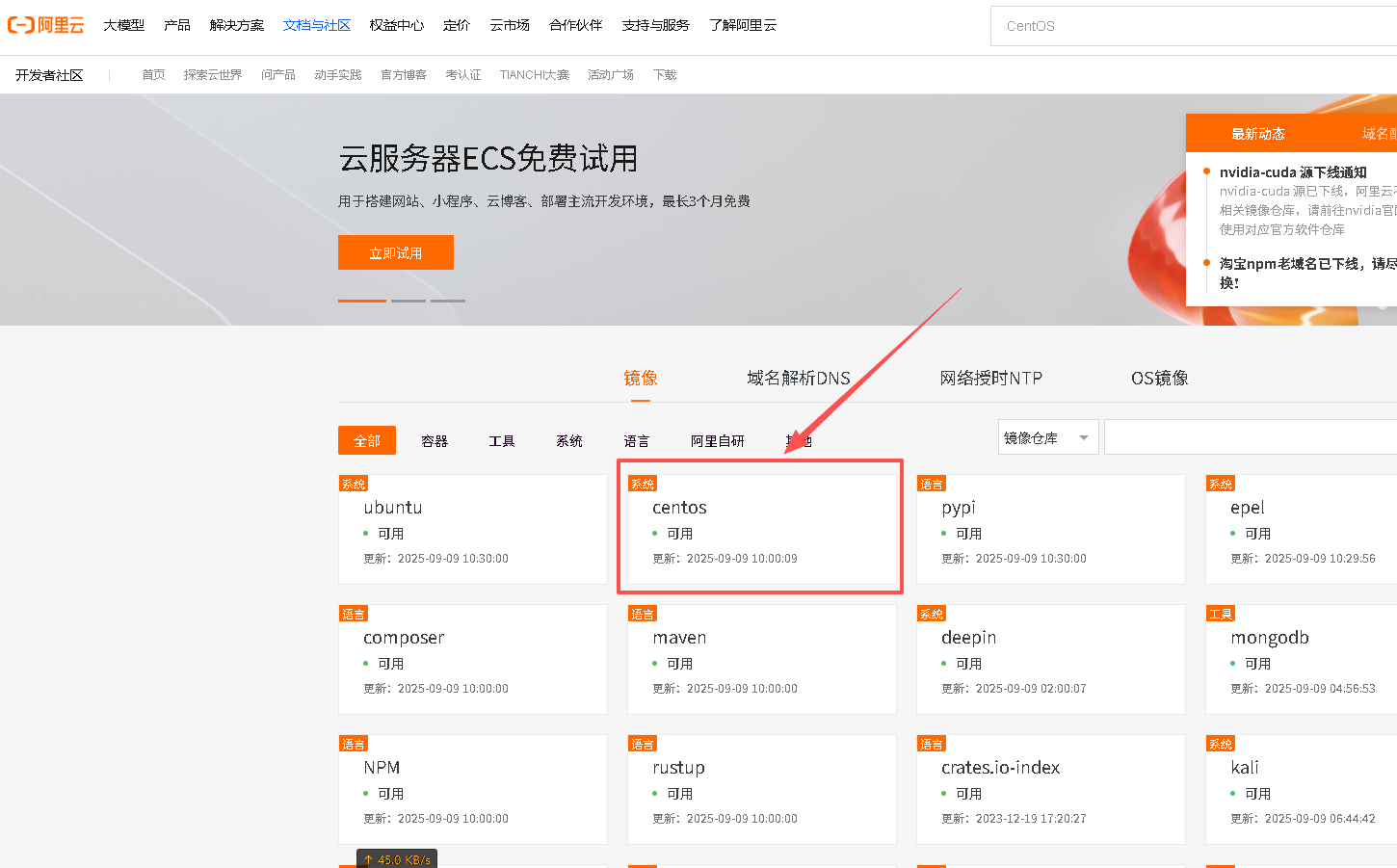Go to 云市场

coord(510,25)
